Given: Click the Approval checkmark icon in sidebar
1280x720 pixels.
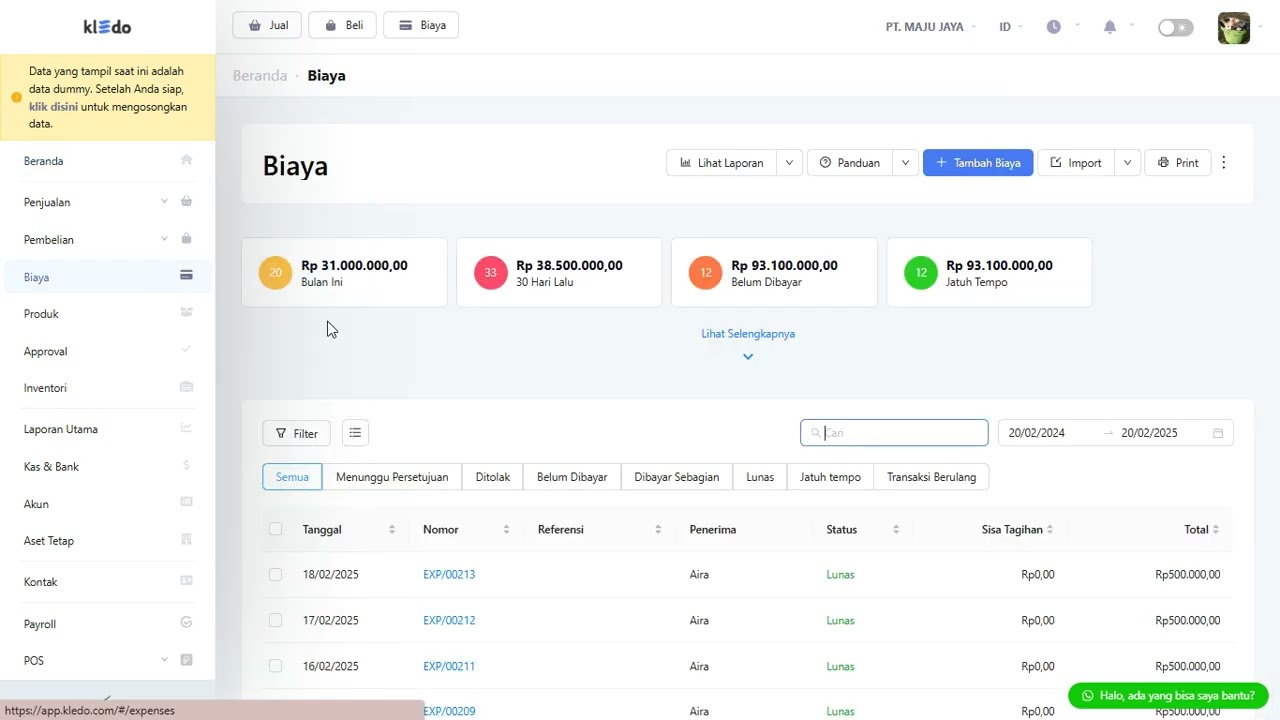Looking at the screenshot, I should (x=186, y=349).
